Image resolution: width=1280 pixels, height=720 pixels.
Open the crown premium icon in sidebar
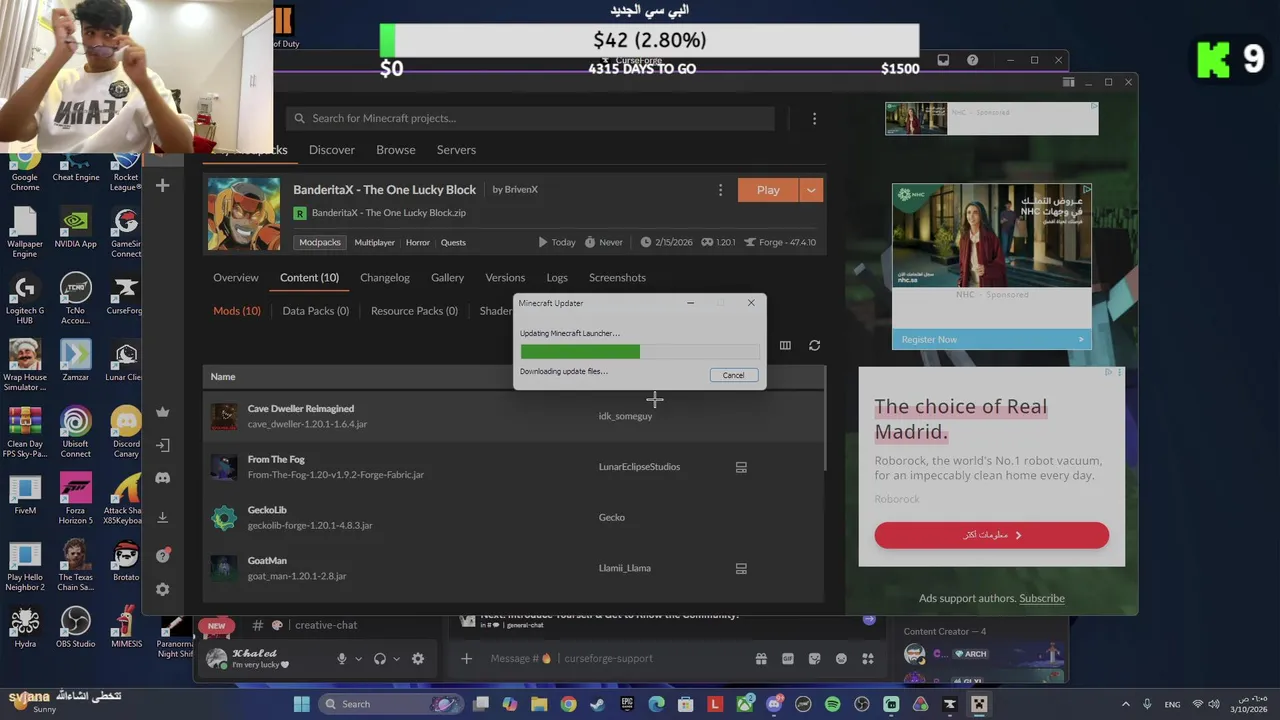point(163,412)
